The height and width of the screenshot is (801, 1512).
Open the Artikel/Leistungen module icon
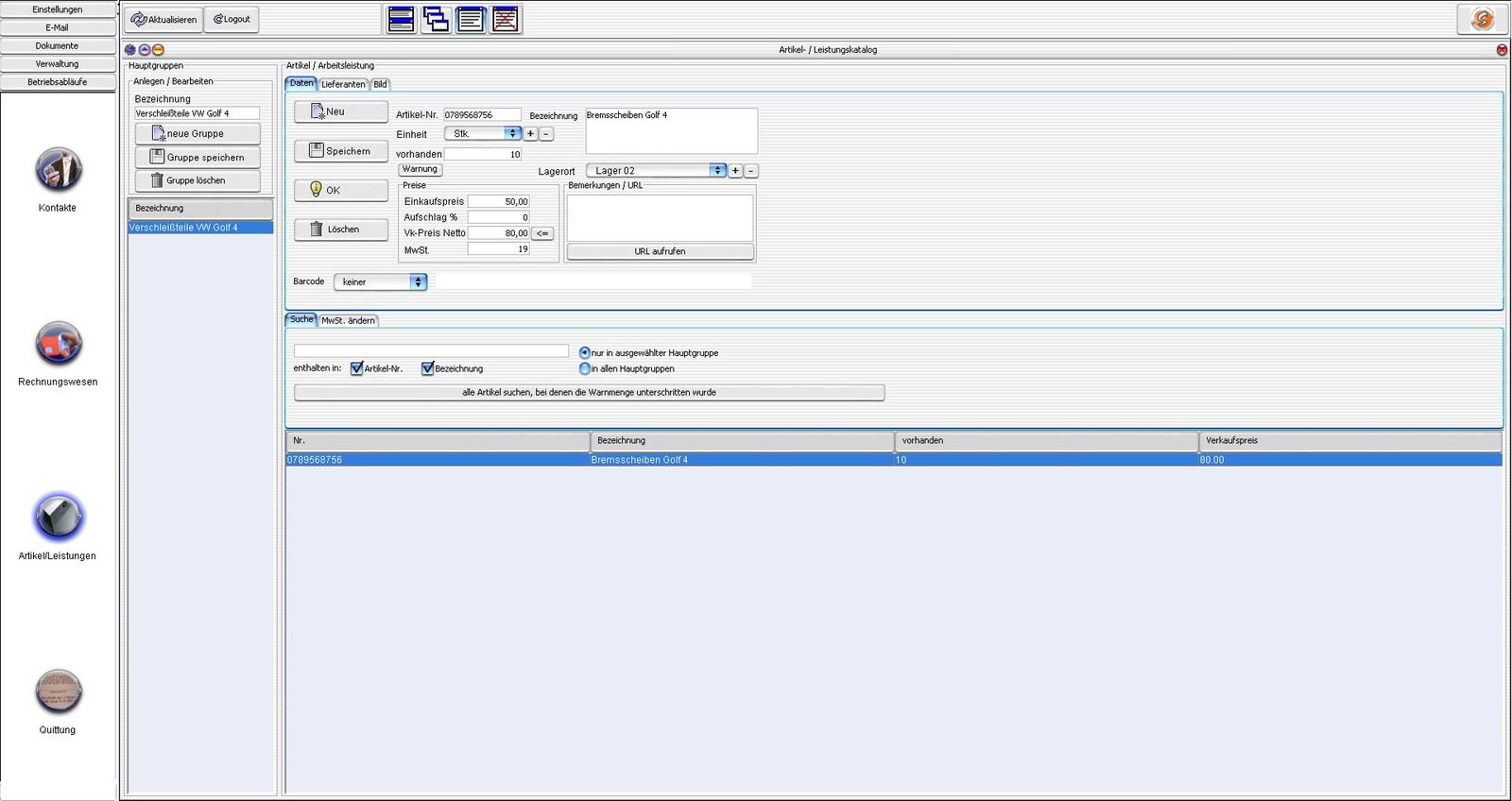pyautogui.click(x=59, y=518)
